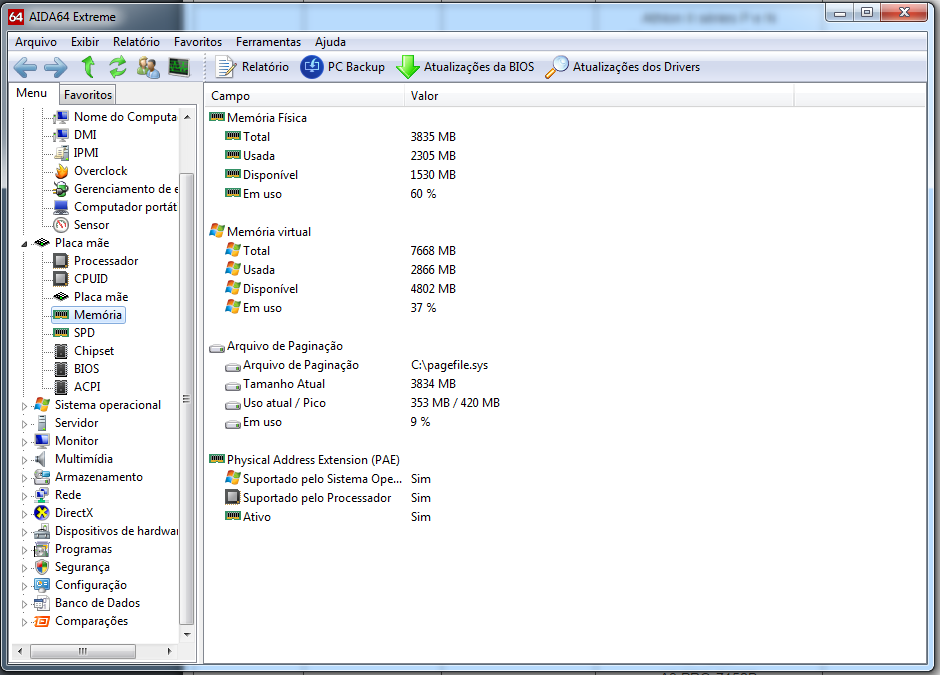944x675 pixels.
Task: Expand the Dispositivos de hardware node
Action: click(x=24, y=532)
